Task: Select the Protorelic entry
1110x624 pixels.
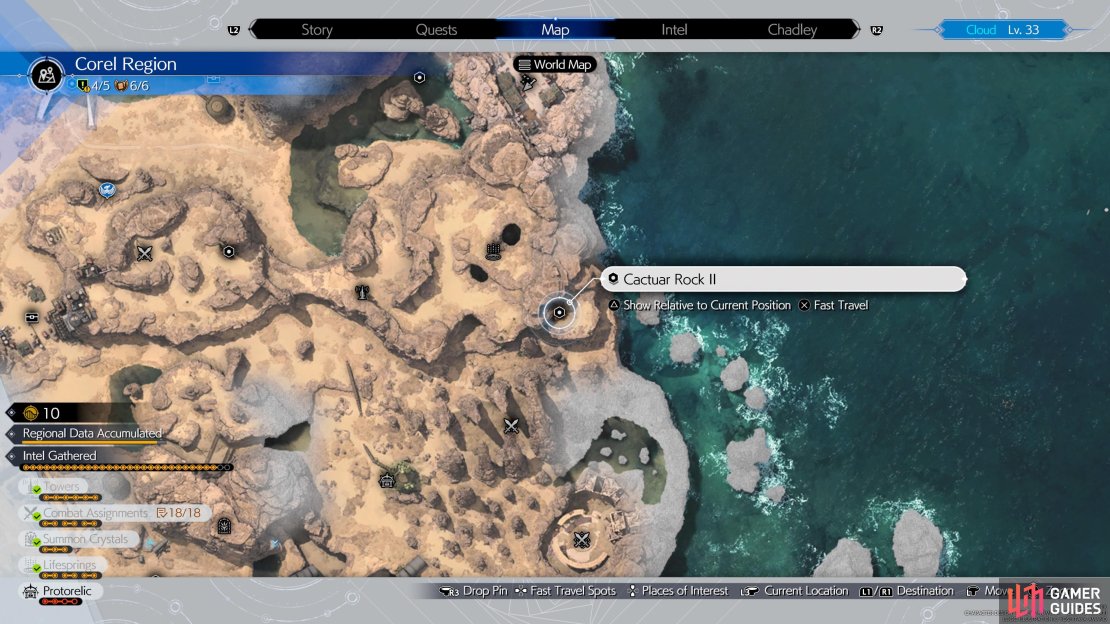Action: pos(58,591)
